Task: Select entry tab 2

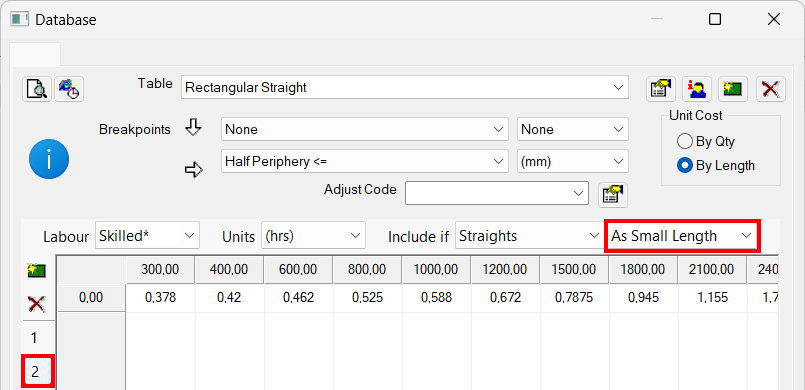Action: click(37, 371)
